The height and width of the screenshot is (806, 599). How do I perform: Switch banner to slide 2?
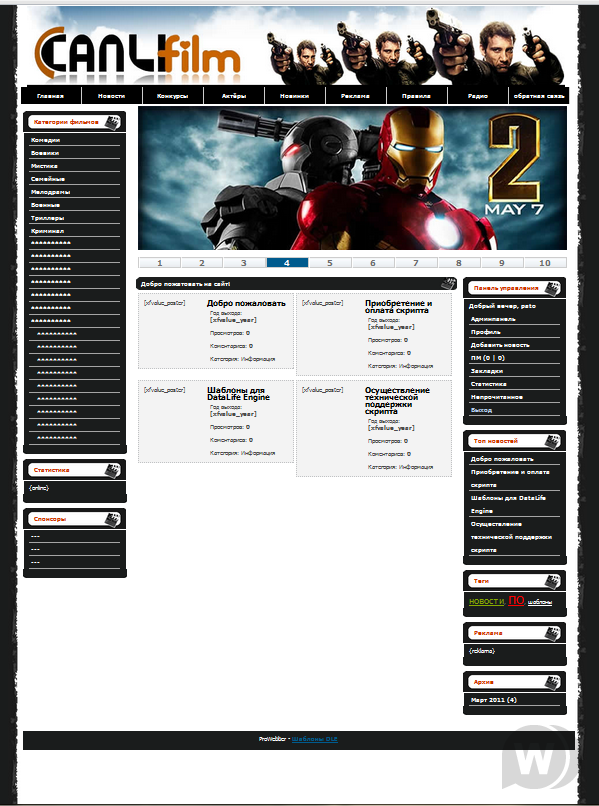[202, 263]
